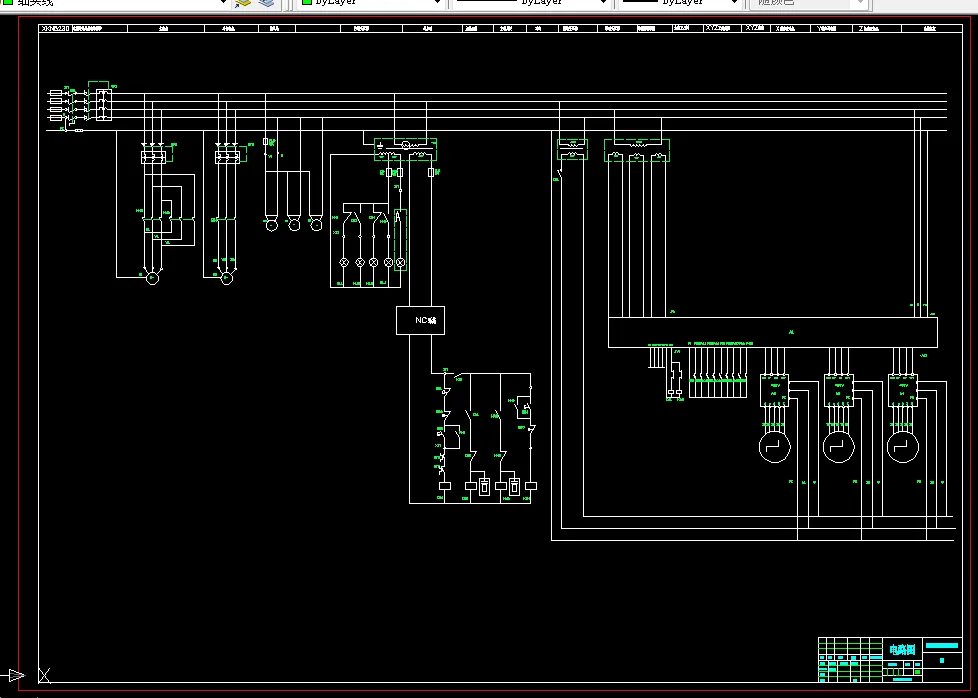
Task: Click the rightmost servo motor circle symbol
Action: click(903, 447)
